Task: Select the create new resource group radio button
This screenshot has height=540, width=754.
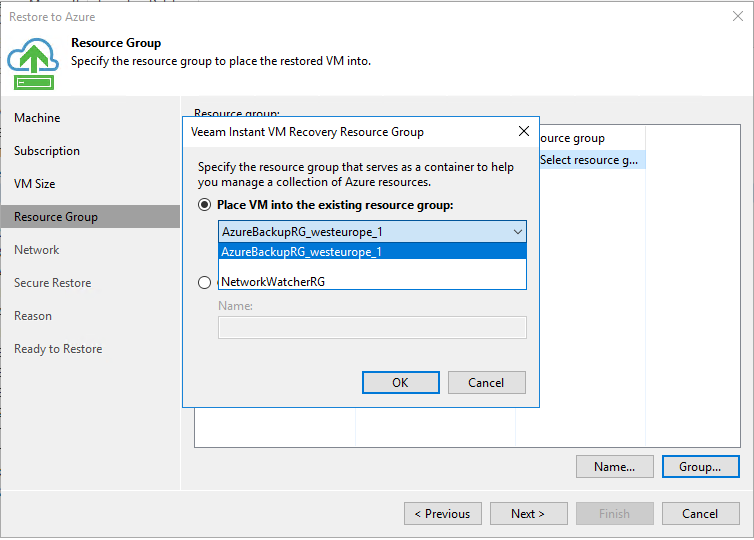Action: 204,282
